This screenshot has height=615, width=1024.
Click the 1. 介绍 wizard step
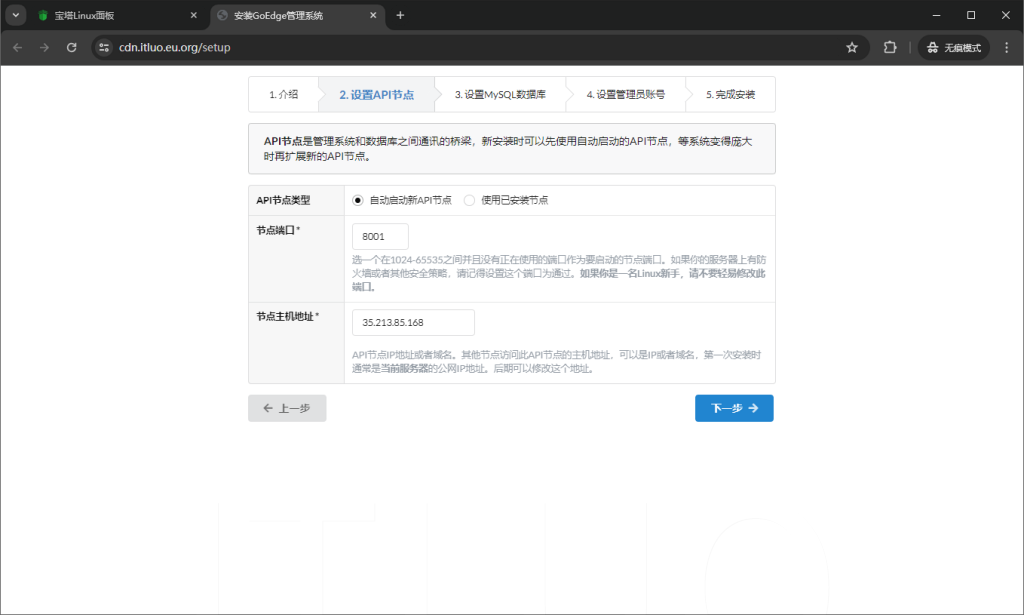coord(282,94)
